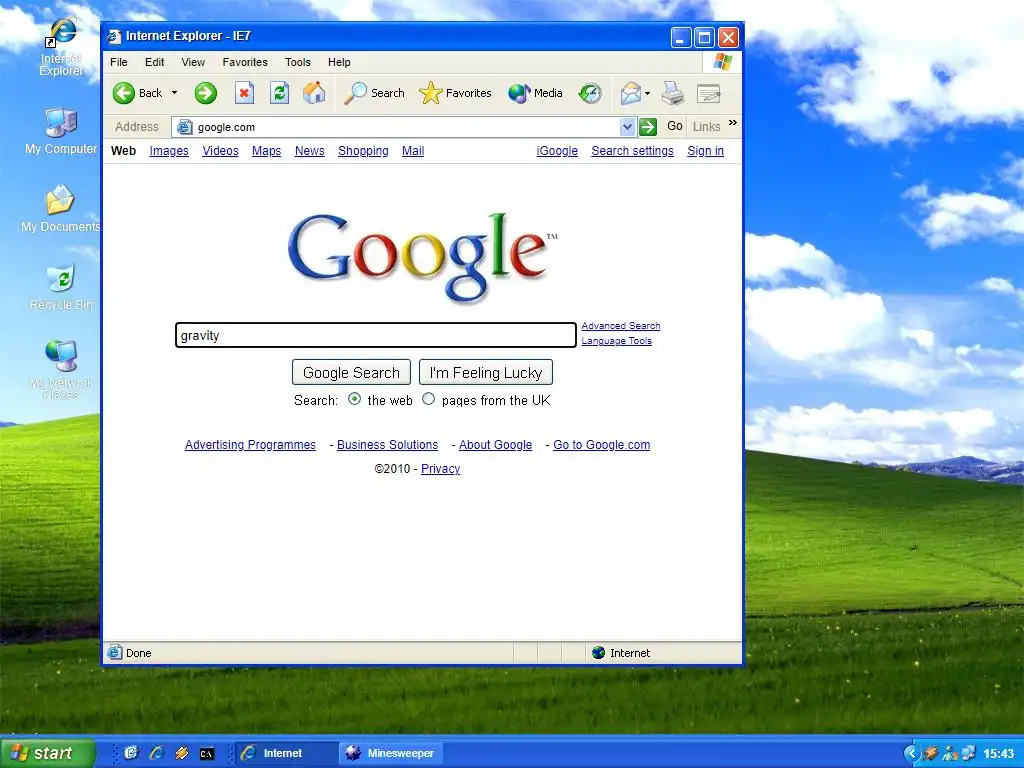Image resolution: width=1024 pixels, height=768 pixels.
Task: Open the Tools menu
Action: pyautogui.click(x=298, y=62)
